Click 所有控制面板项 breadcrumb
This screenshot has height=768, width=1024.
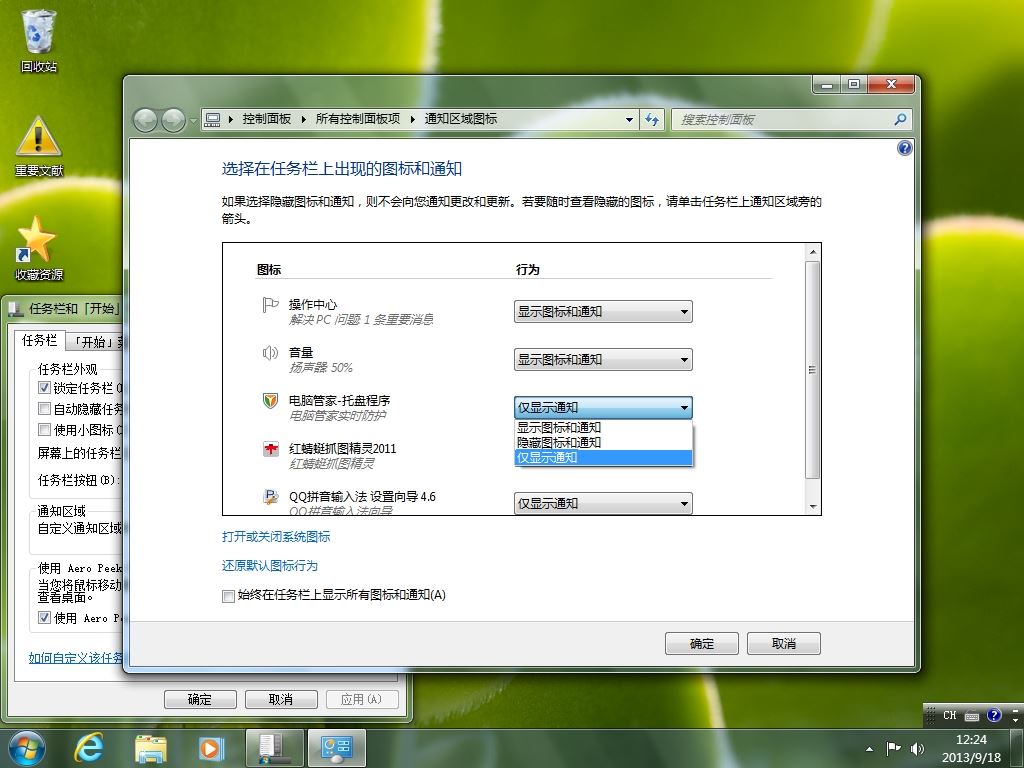click(358, 119)
